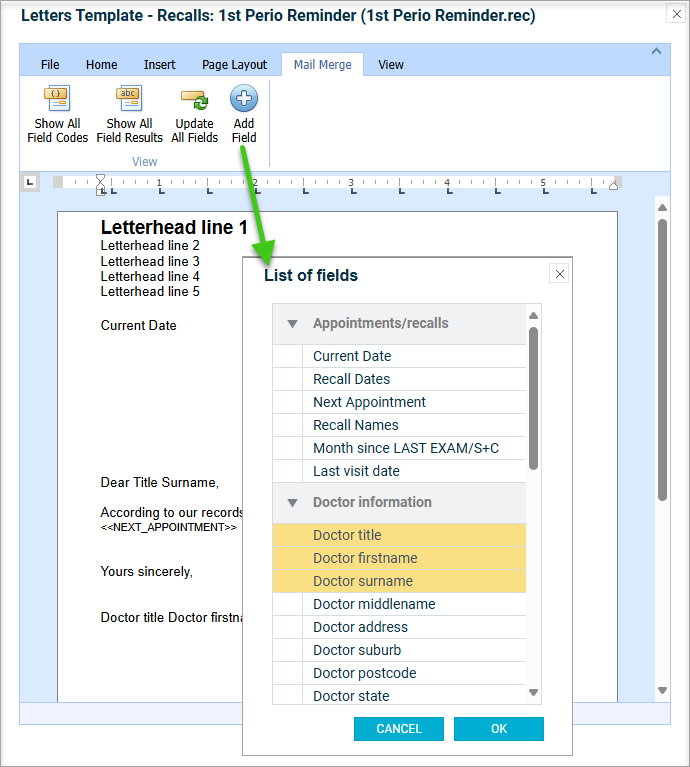
Task: Click Current Date in the letter body
Action: [138, 326]
